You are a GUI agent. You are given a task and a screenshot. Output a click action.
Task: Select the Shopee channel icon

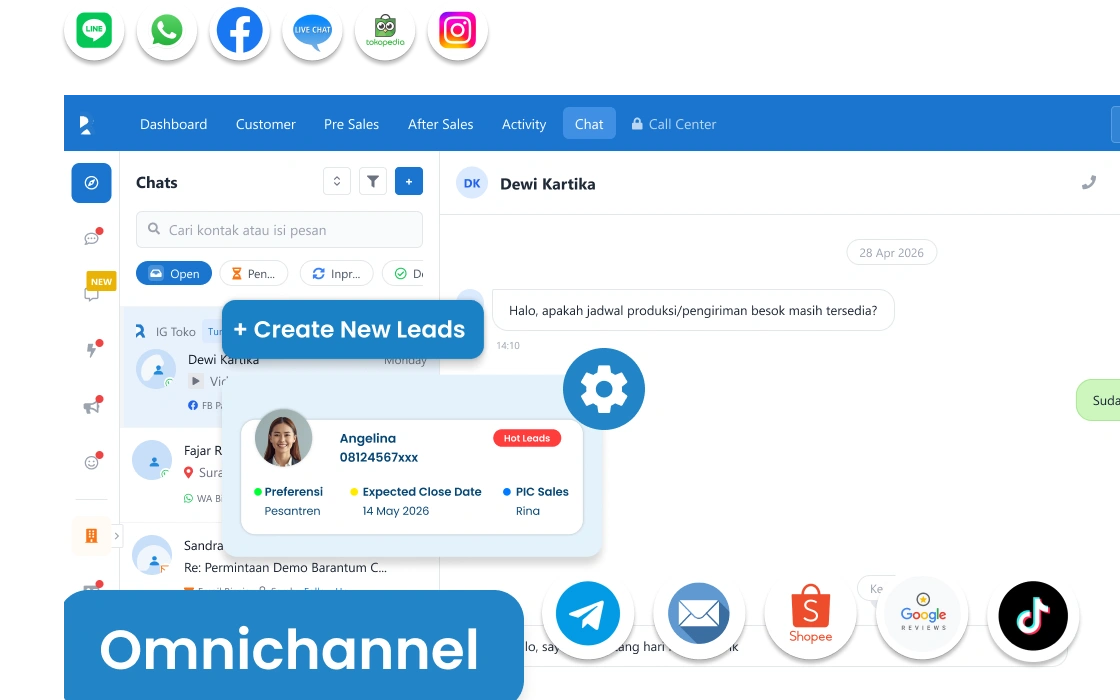tap(810, 614)
